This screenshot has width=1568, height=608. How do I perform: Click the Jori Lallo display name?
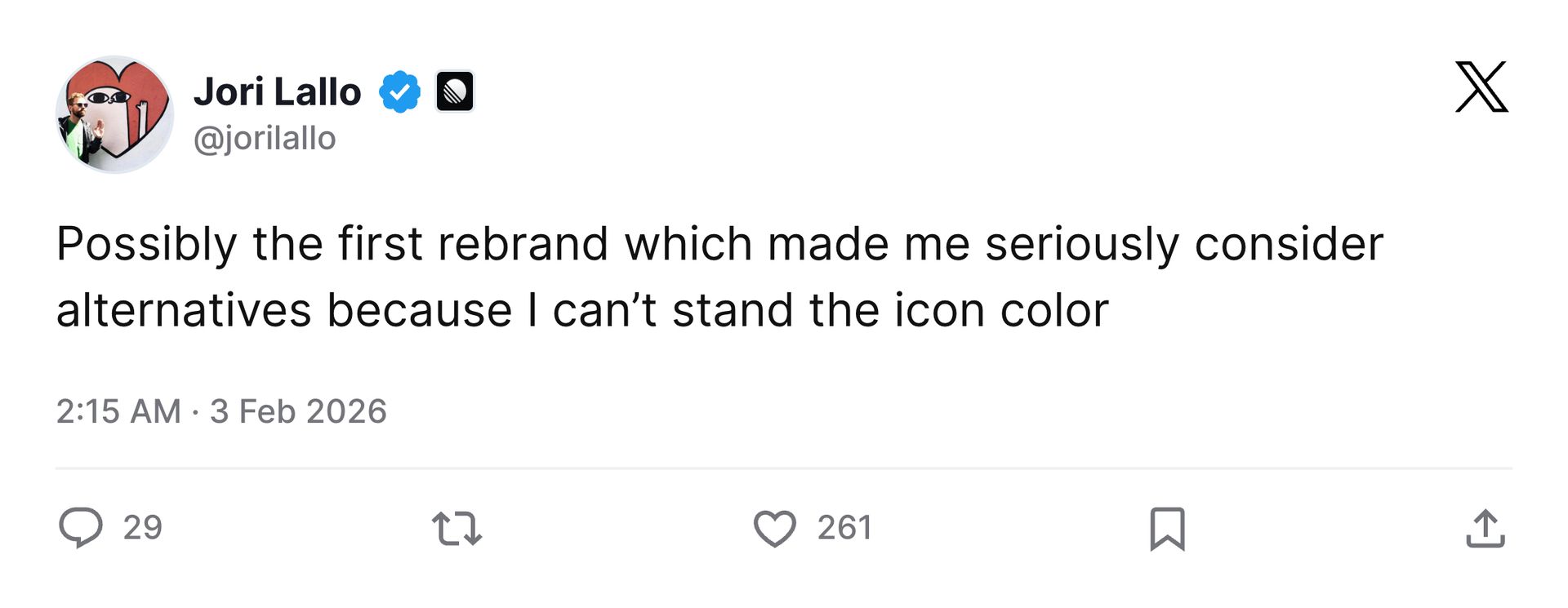pos(277,91)
